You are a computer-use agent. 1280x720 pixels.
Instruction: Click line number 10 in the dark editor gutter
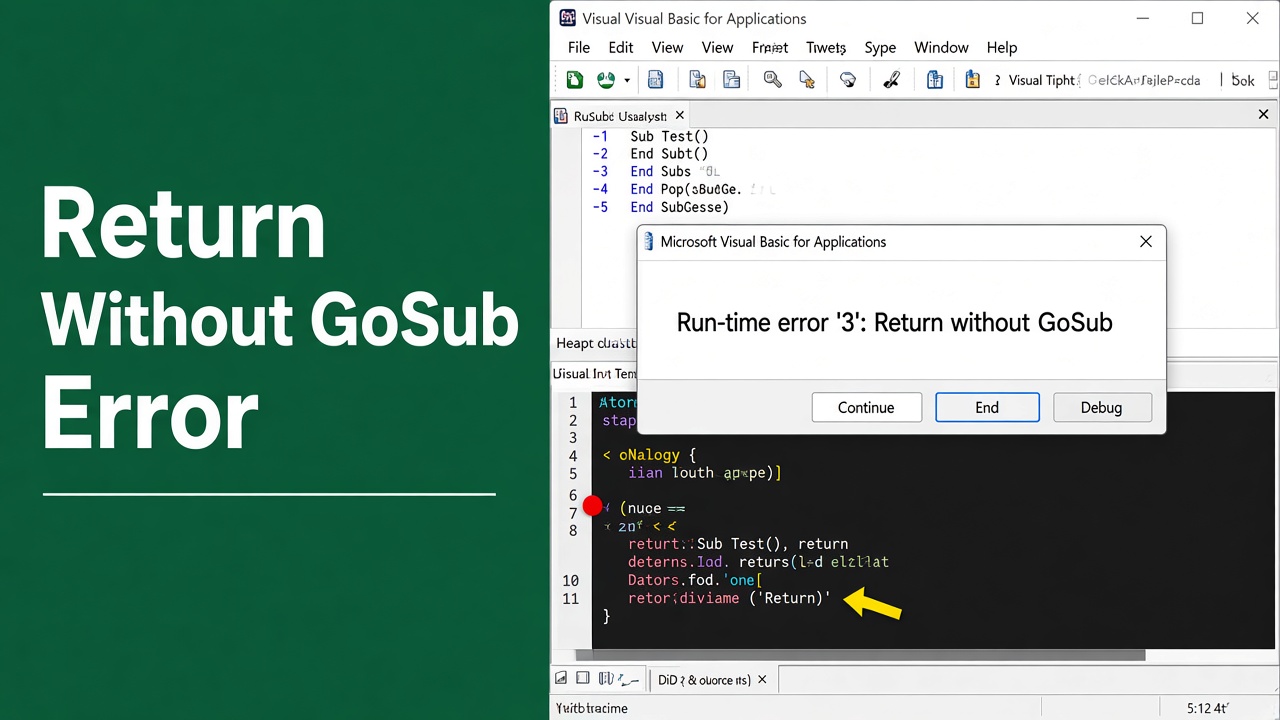coord(571,581)
